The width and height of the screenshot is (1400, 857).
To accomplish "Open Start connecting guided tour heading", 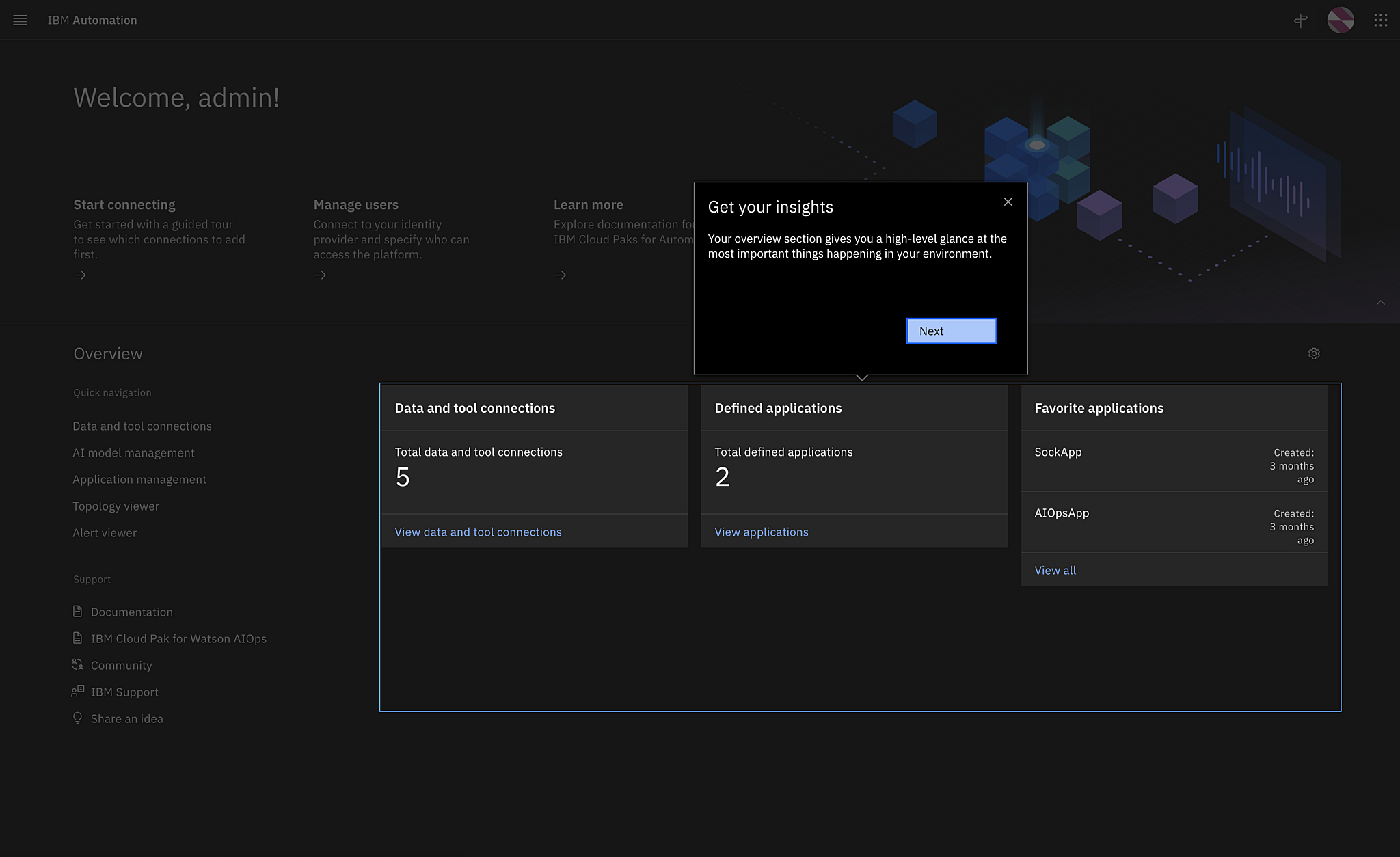I will pos(124,204).
